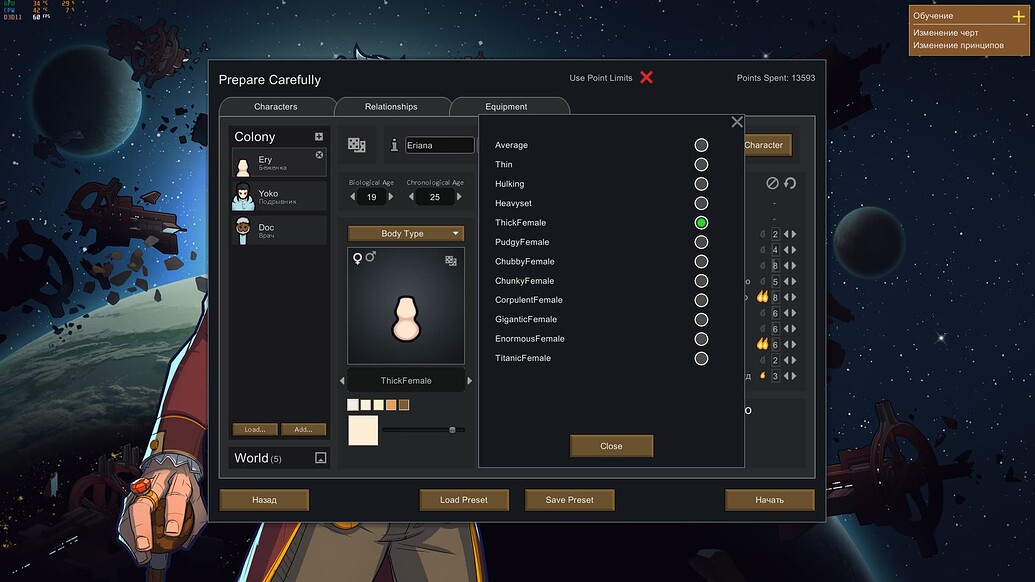This screenshot has width=1035, height=582.
Task: Click the Eriana name input field
Action: click(439, 145)
